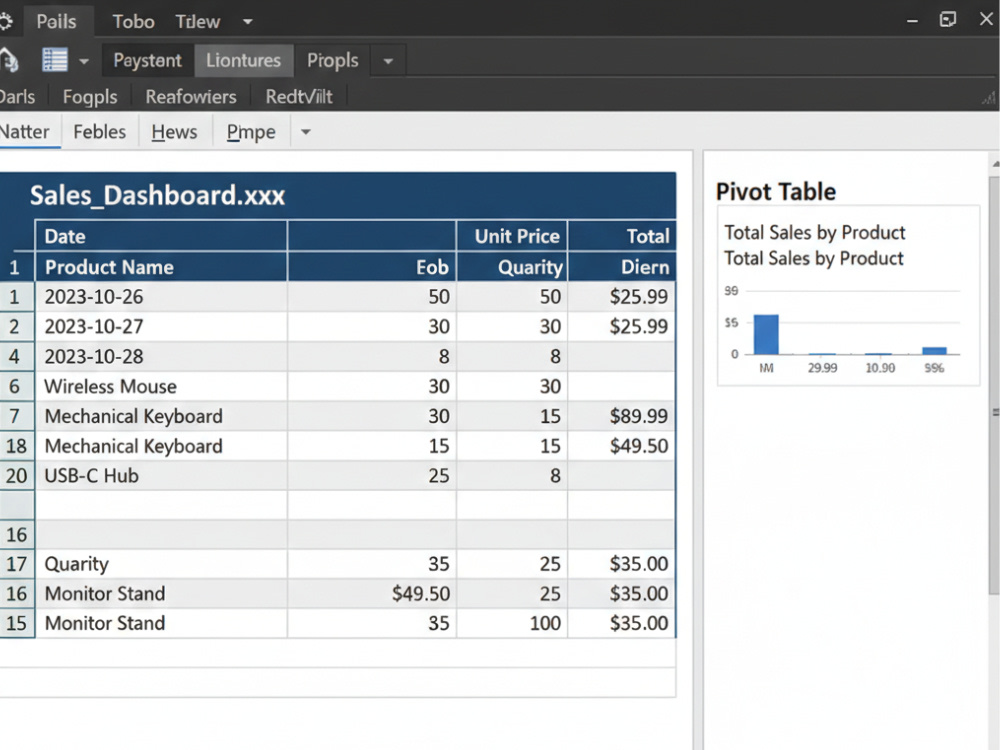Image resolution: width=1000 pixels, height=750 pixels.
Task: Click the RedtViilt toolbar item
Action: [299, 96]
